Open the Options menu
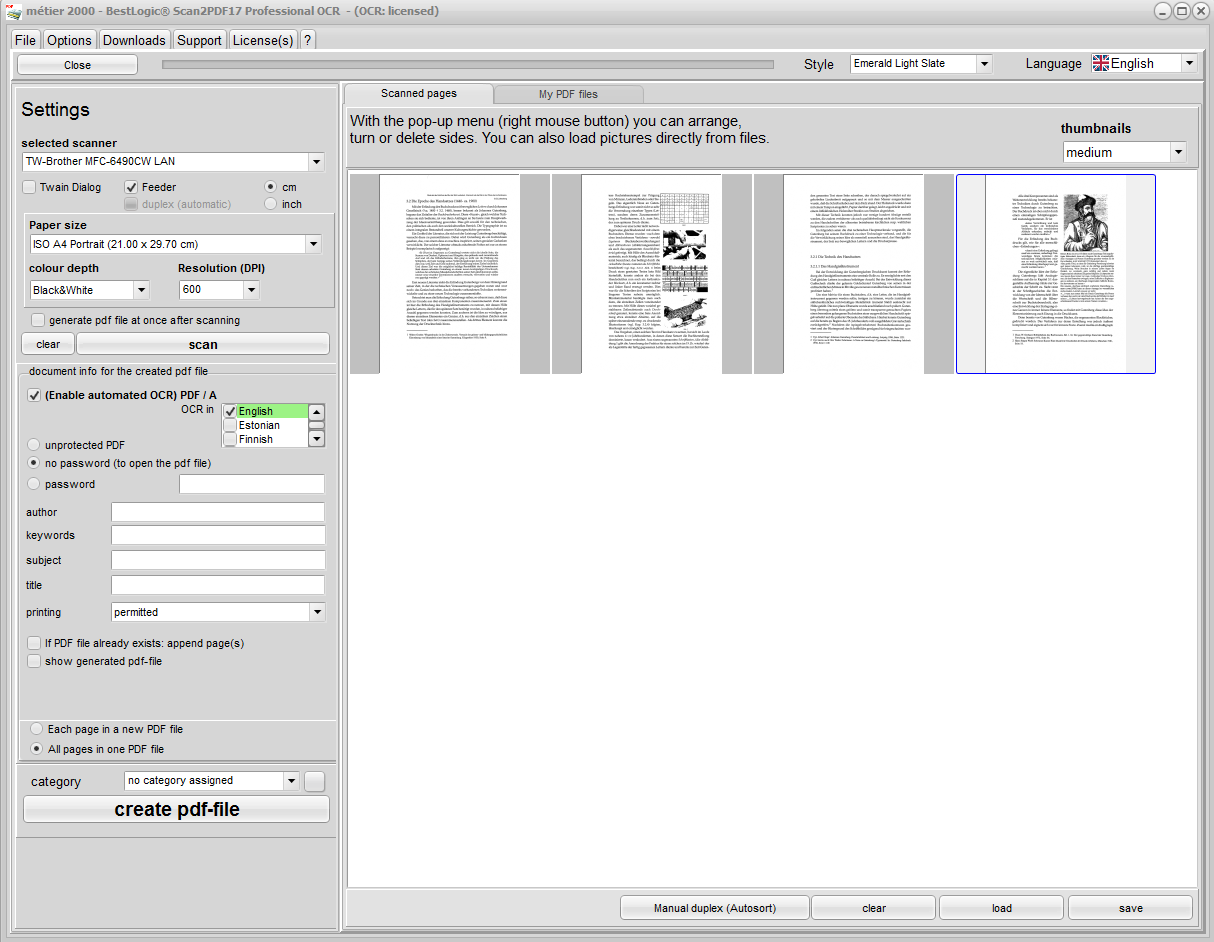The height and width of the screenshot is (942, 1214). point(69,40)
